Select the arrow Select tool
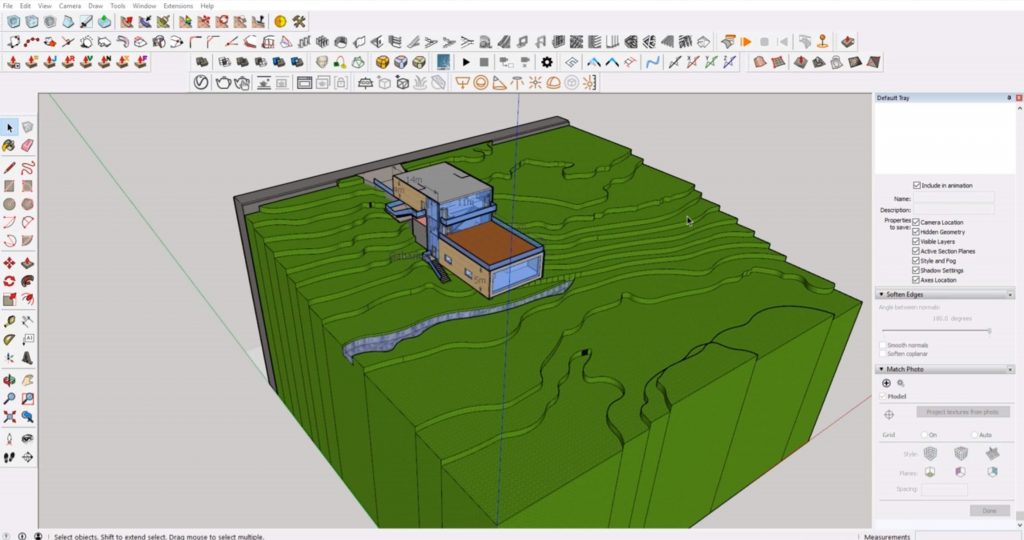This screenshot has width=1024, height=540. tap(9, 127)
